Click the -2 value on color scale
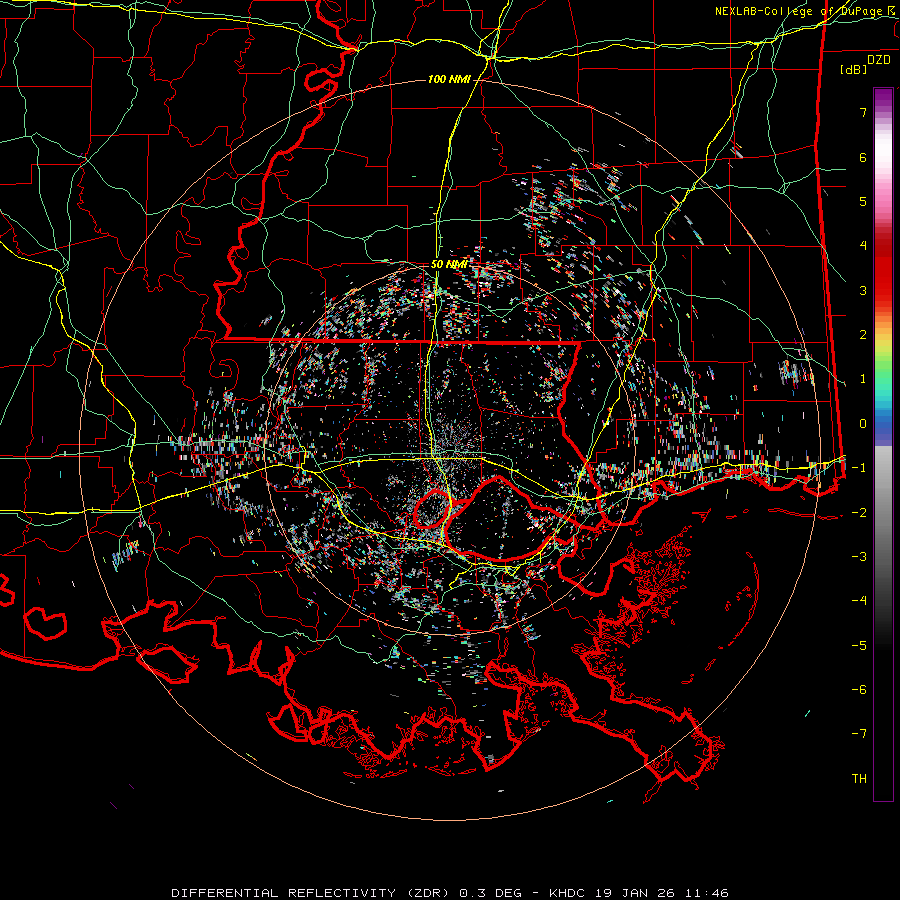This screenshot has height=900, width=900. pos(859,513)
